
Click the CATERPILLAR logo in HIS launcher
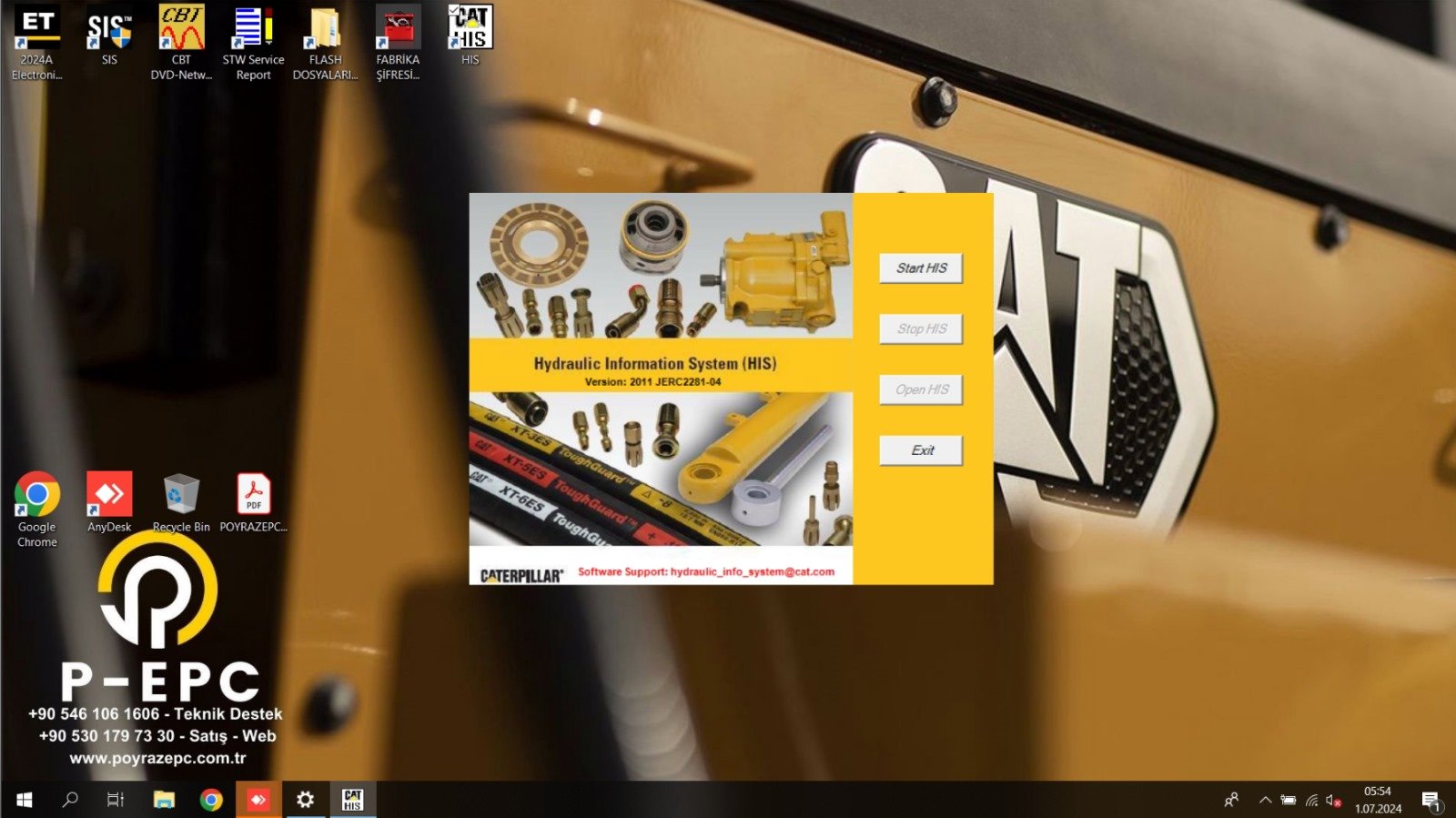click(521, 575)
